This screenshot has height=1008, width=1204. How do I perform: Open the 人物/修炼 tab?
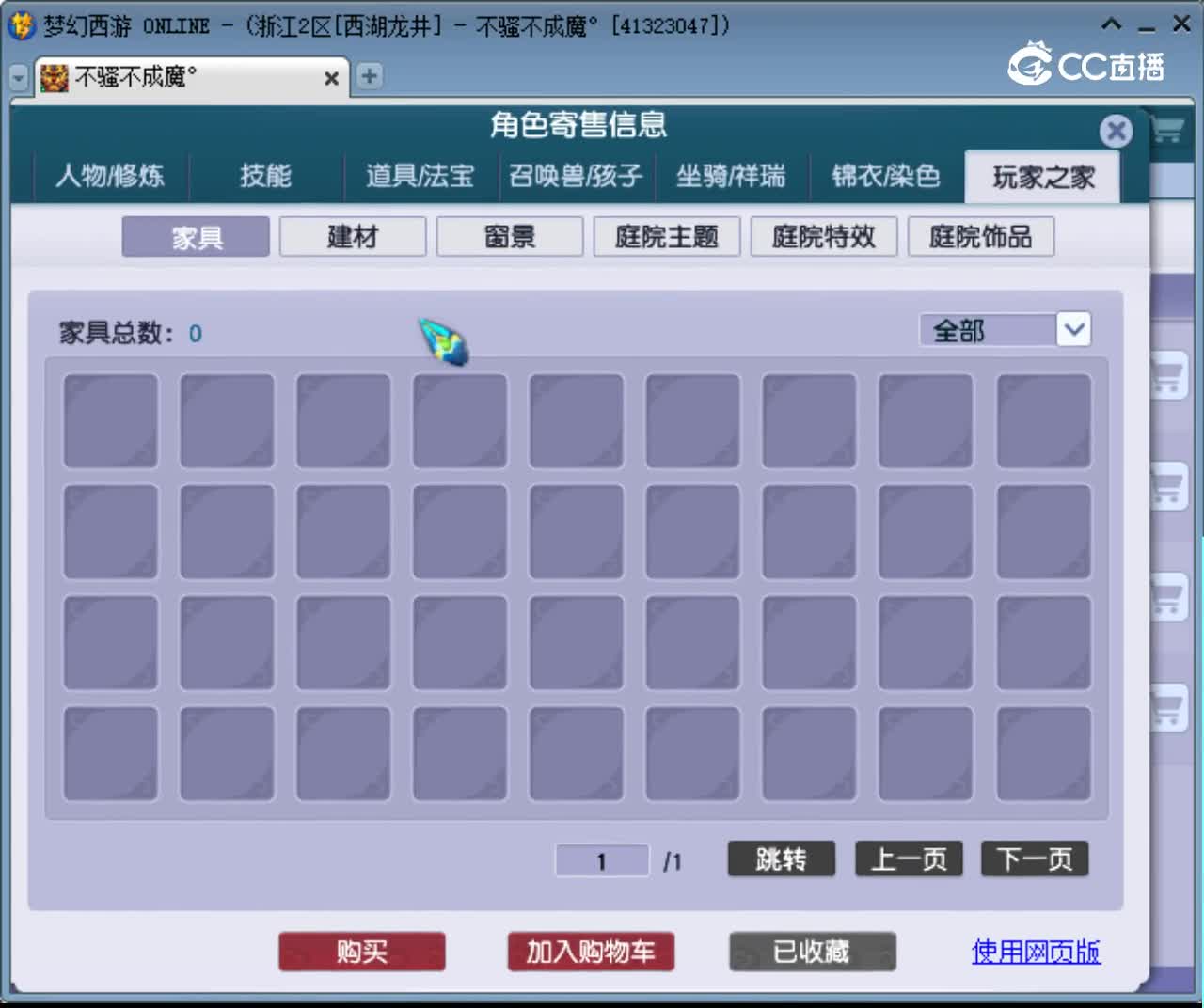pyautogui.click(x=110, y=176)
